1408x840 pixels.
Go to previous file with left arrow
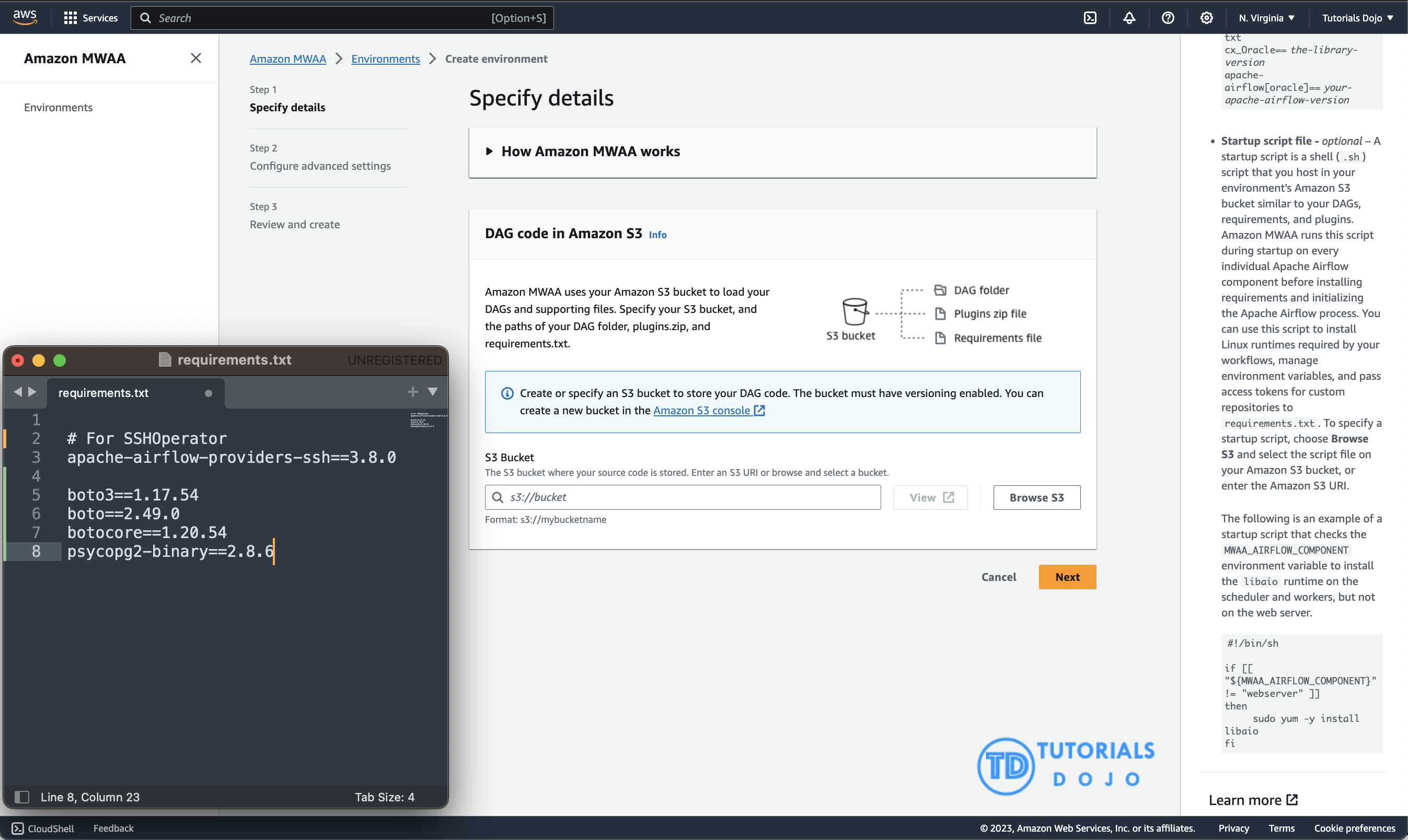18,392
